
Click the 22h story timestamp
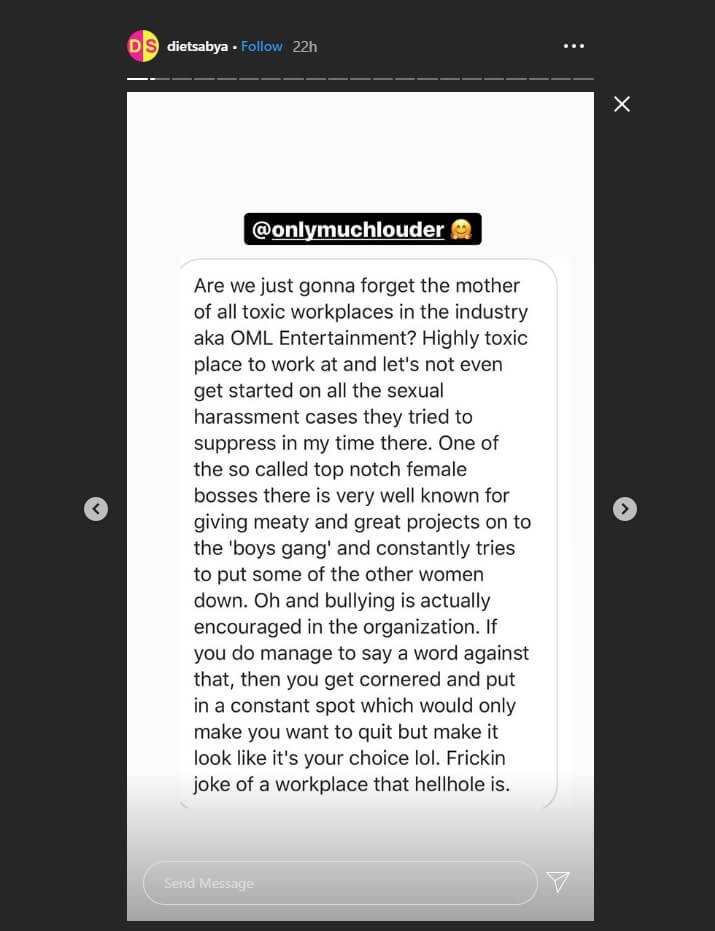pyautogui.click(x=305, y=46)
